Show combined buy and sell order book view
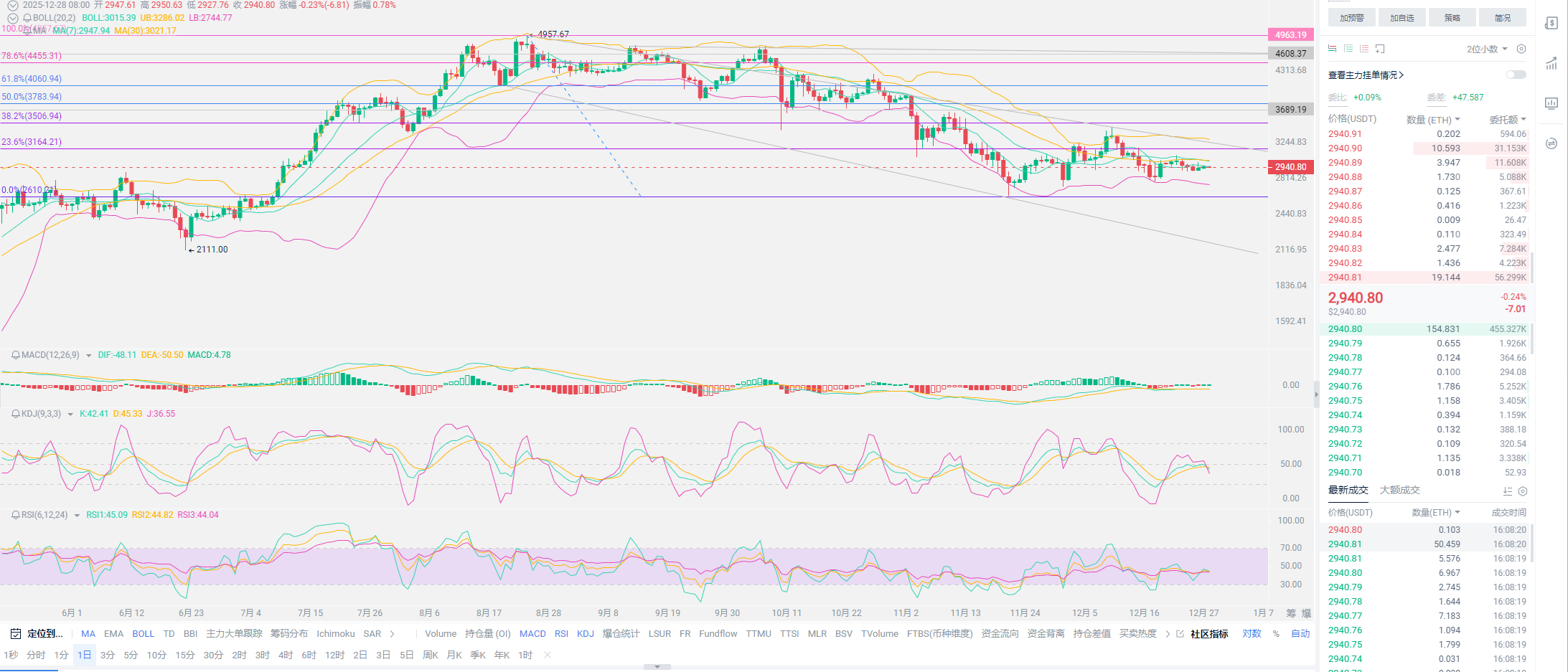The image size is (1568, 672). tap(1332, 49)
